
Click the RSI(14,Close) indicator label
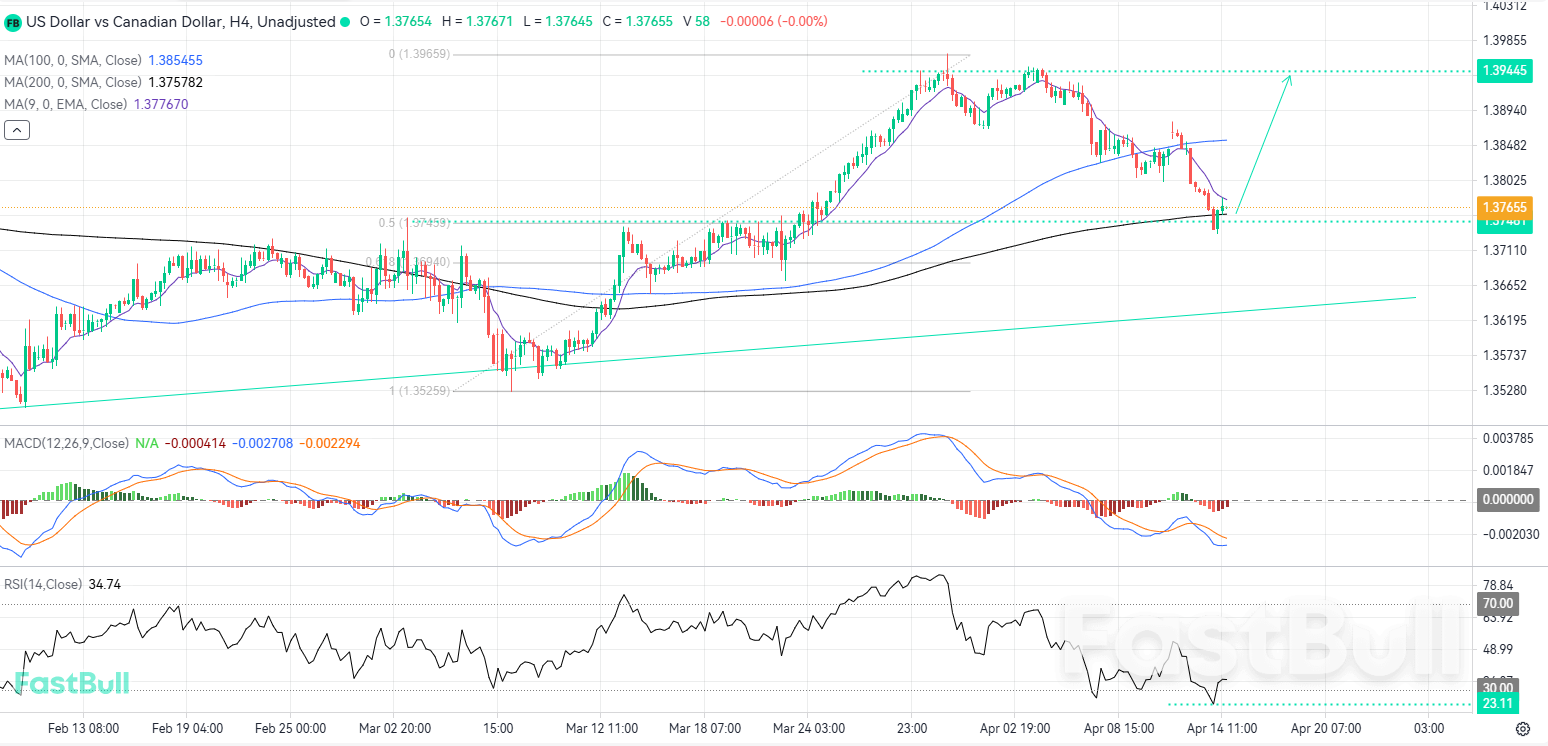(43, 584)
